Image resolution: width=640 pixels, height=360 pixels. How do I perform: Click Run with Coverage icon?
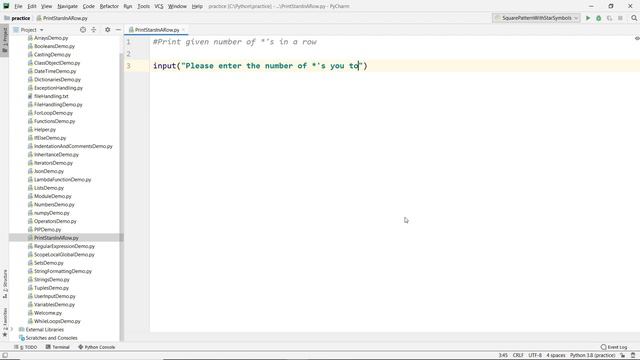tap(609, 18)
